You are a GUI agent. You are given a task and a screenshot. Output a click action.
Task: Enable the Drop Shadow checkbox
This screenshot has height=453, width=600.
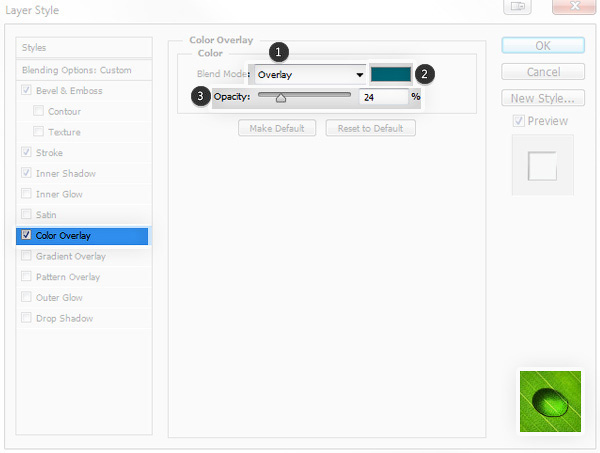click(26, 318)
